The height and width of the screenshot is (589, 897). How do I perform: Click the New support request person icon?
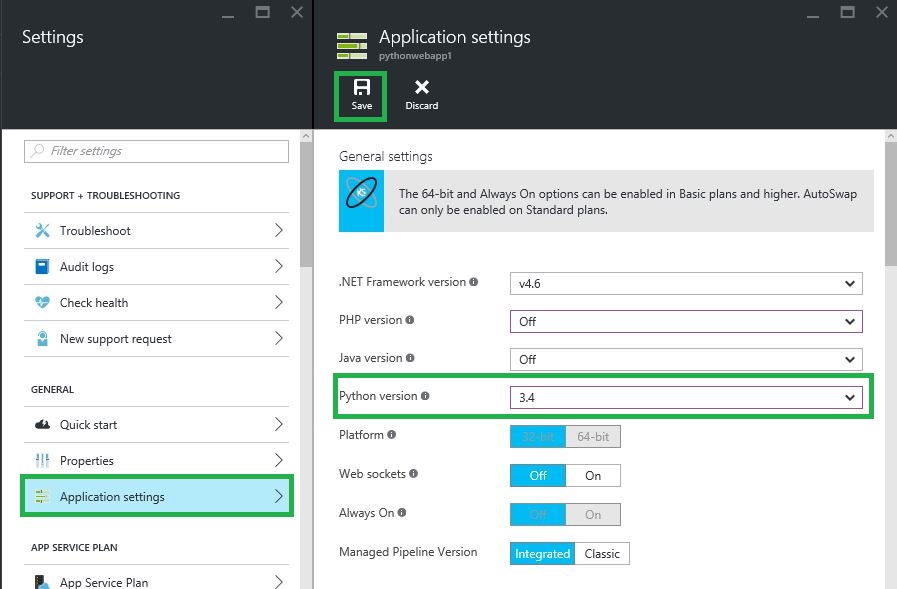pyautogui.click(x=42, y=339)
